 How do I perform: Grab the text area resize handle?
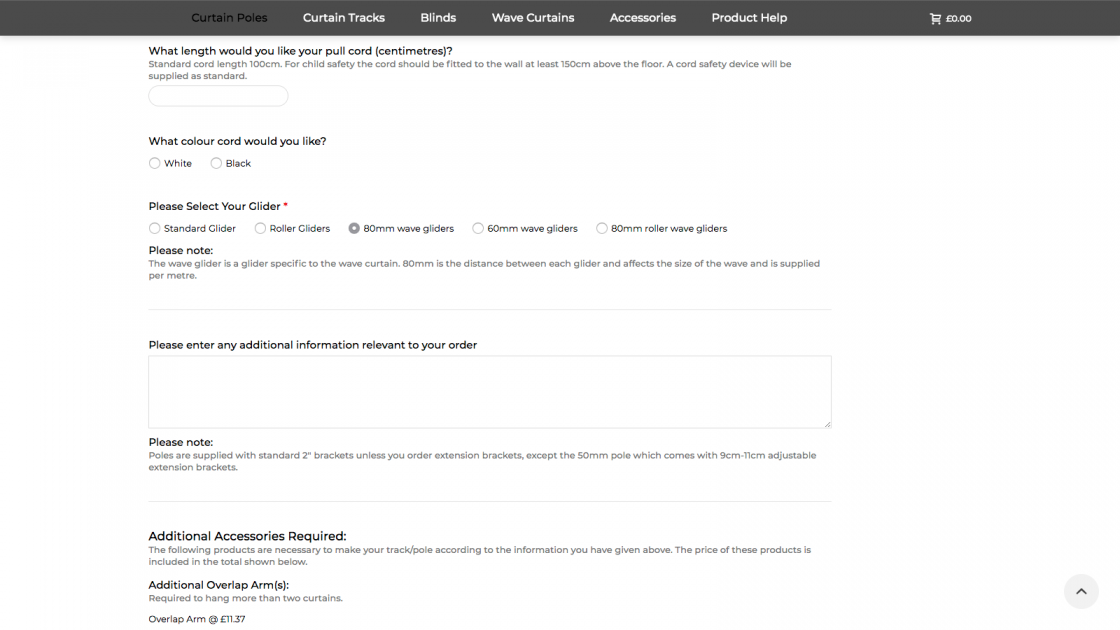(826, 423)
